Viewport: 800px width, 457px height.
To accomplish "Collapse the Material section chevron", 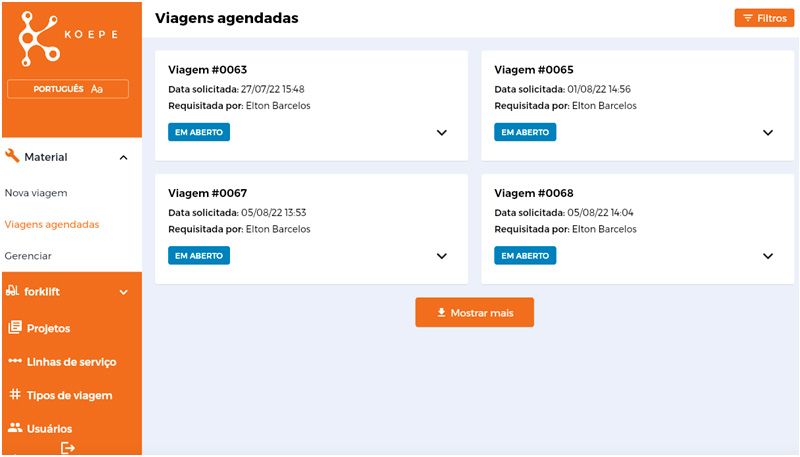I will (x=123, y=158).
